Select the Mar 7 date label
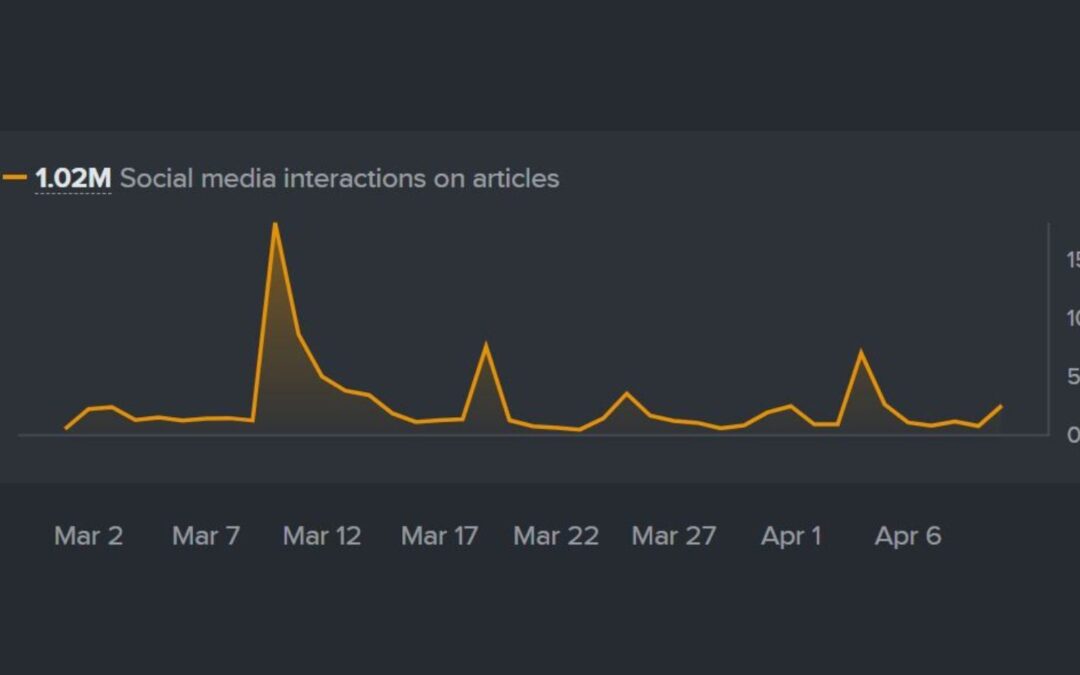1080x675 pixels. click(x=206, y=536)
